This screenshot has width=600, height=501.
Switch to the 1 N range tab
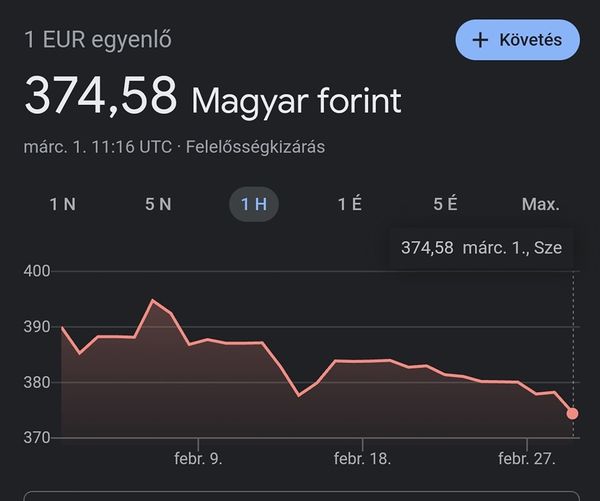63,204
